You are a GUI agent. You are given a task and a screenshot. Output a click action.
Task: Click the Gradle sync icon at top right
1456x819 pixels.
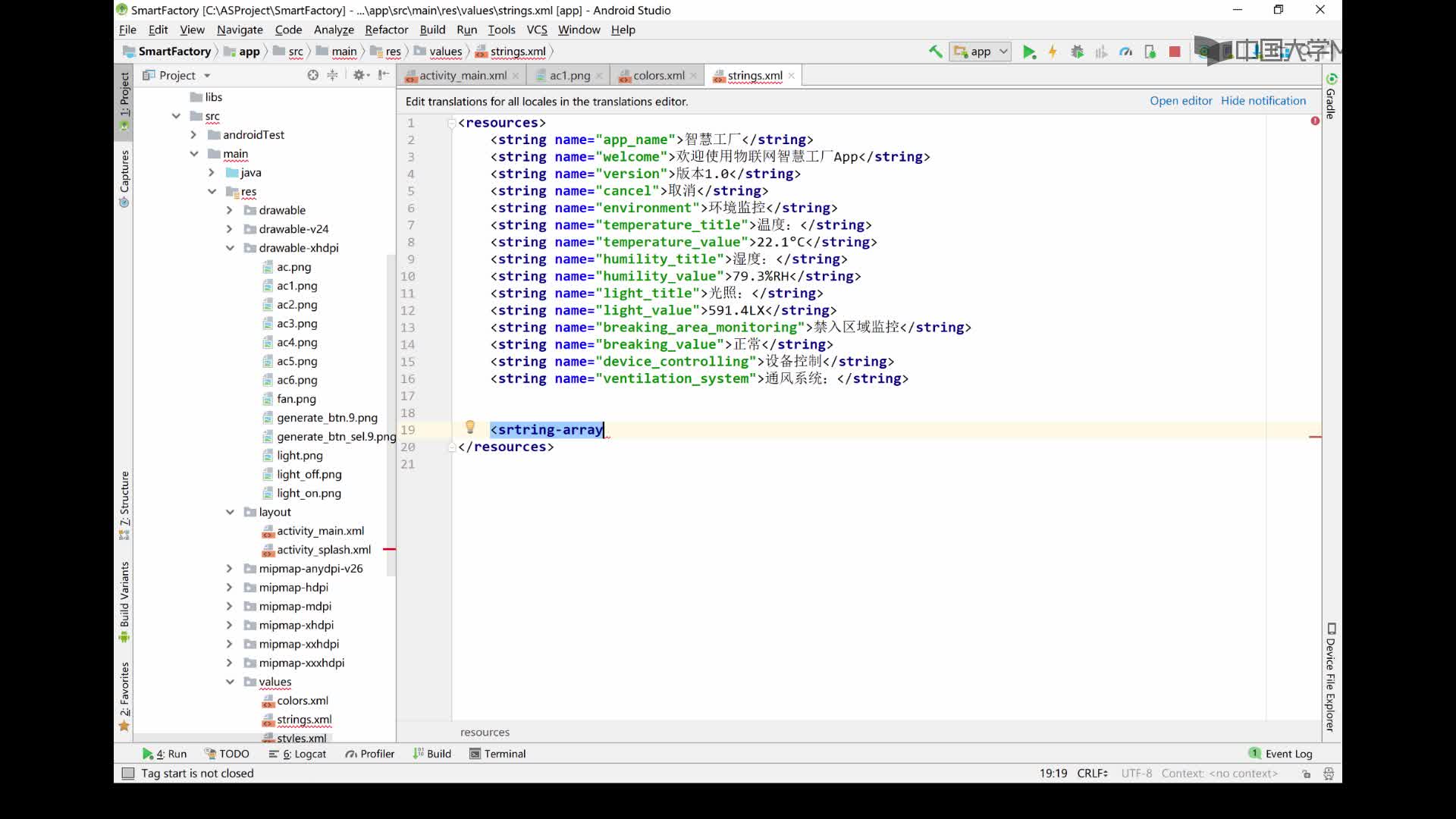point(1331,79)
